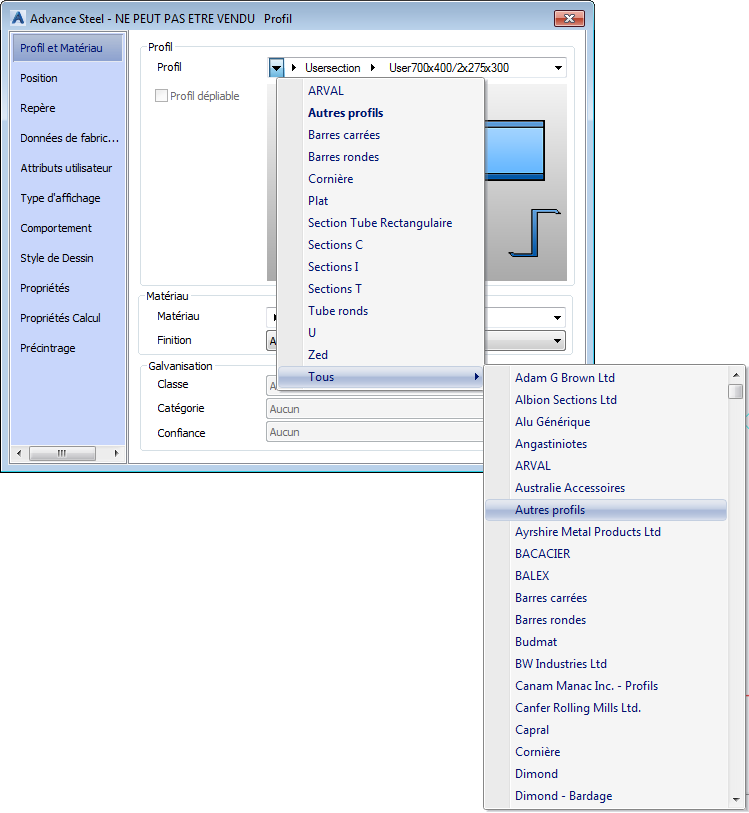This screenshot has width=749, height=813.
Task: Select the Données de fabric... tab
Action: pyautogui.click(x=68, y=138)
